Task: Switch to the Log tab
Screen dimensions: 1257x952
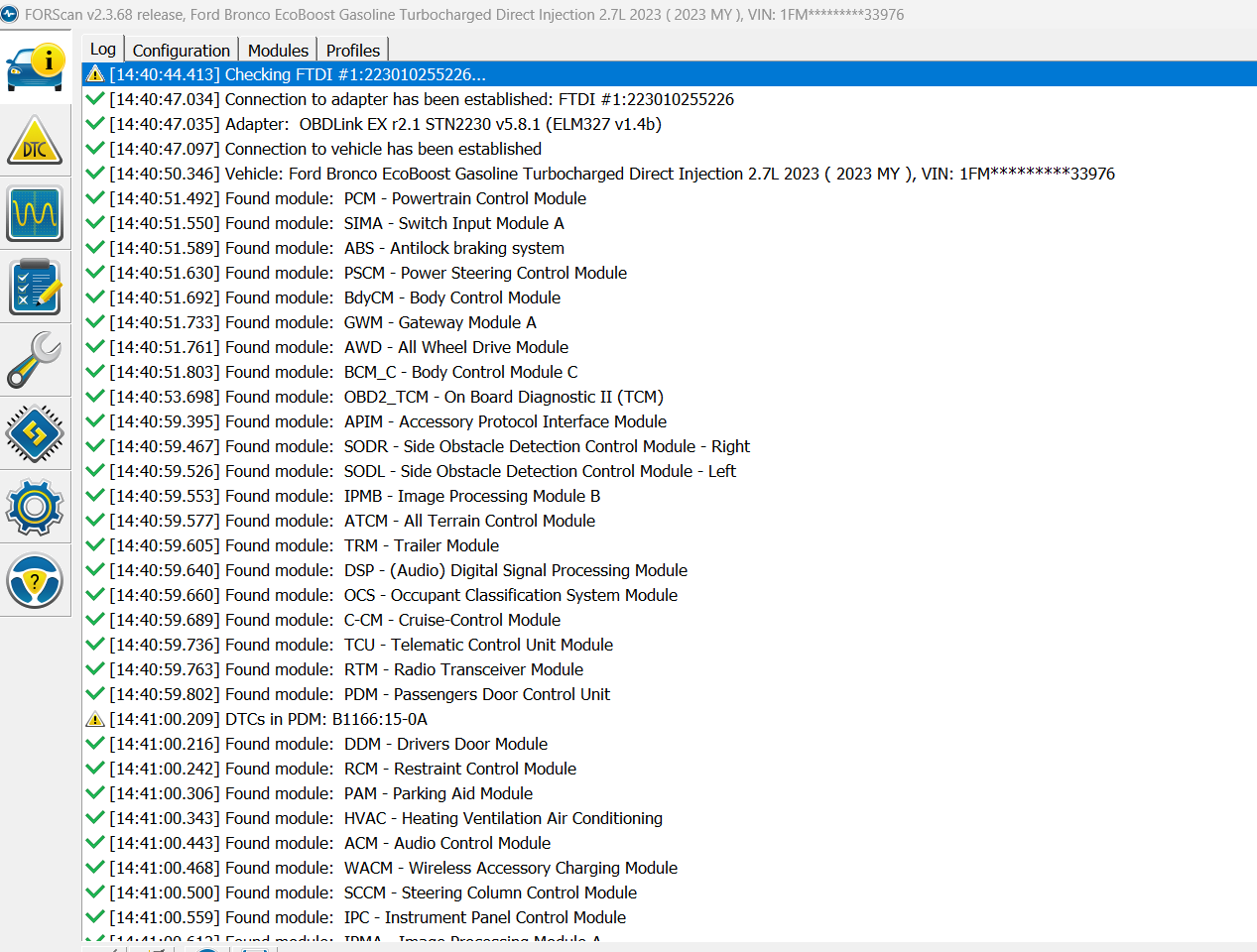Action: click(x=103, y=49)
